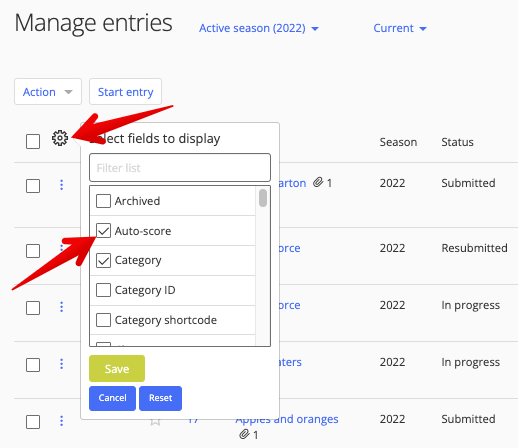Click the Reset button
Image resolution: width=518 pixels, height=448 pixels.
160,398
